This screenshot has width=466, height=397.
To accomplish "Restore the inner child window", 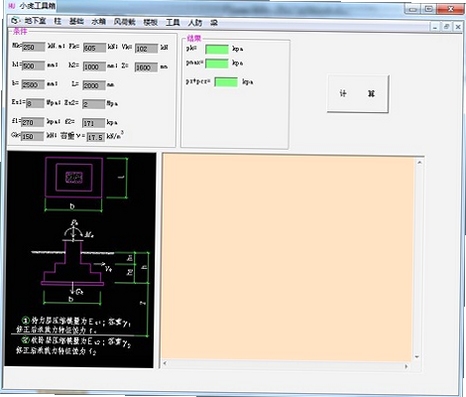I will coord(446,27).
